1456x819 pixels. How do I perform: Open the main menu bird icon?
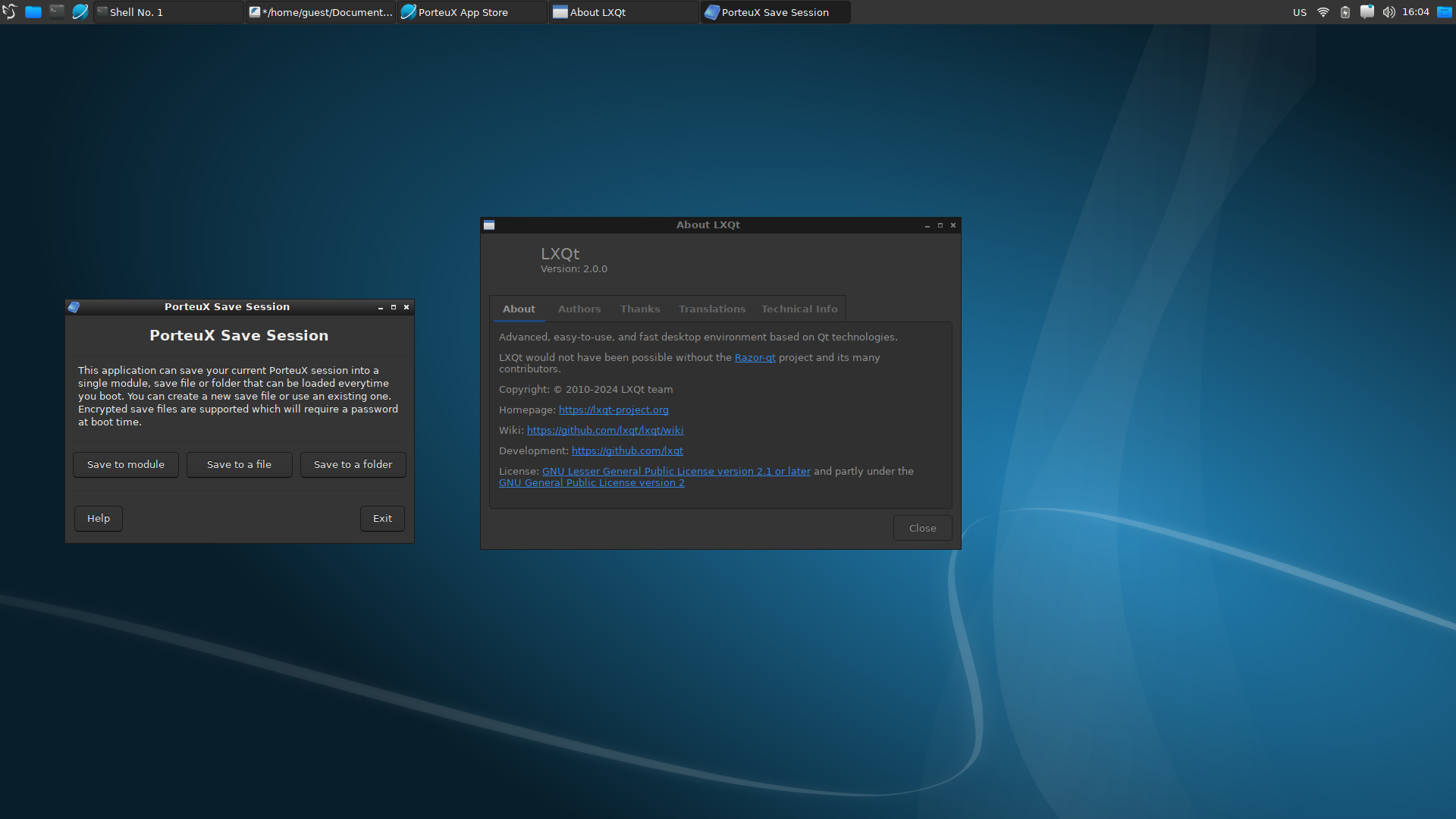(x=9, y=11)
